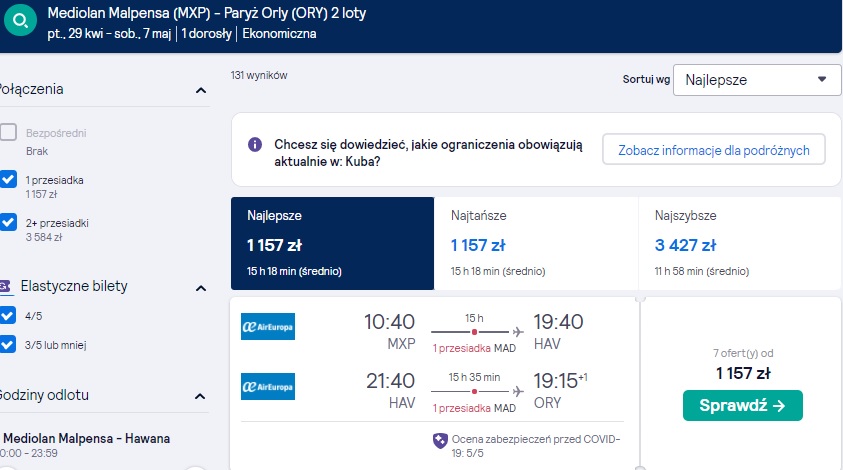Click the purple info icon about restrictions
This screenshot has width=843, height=470.
click(255, 144)
